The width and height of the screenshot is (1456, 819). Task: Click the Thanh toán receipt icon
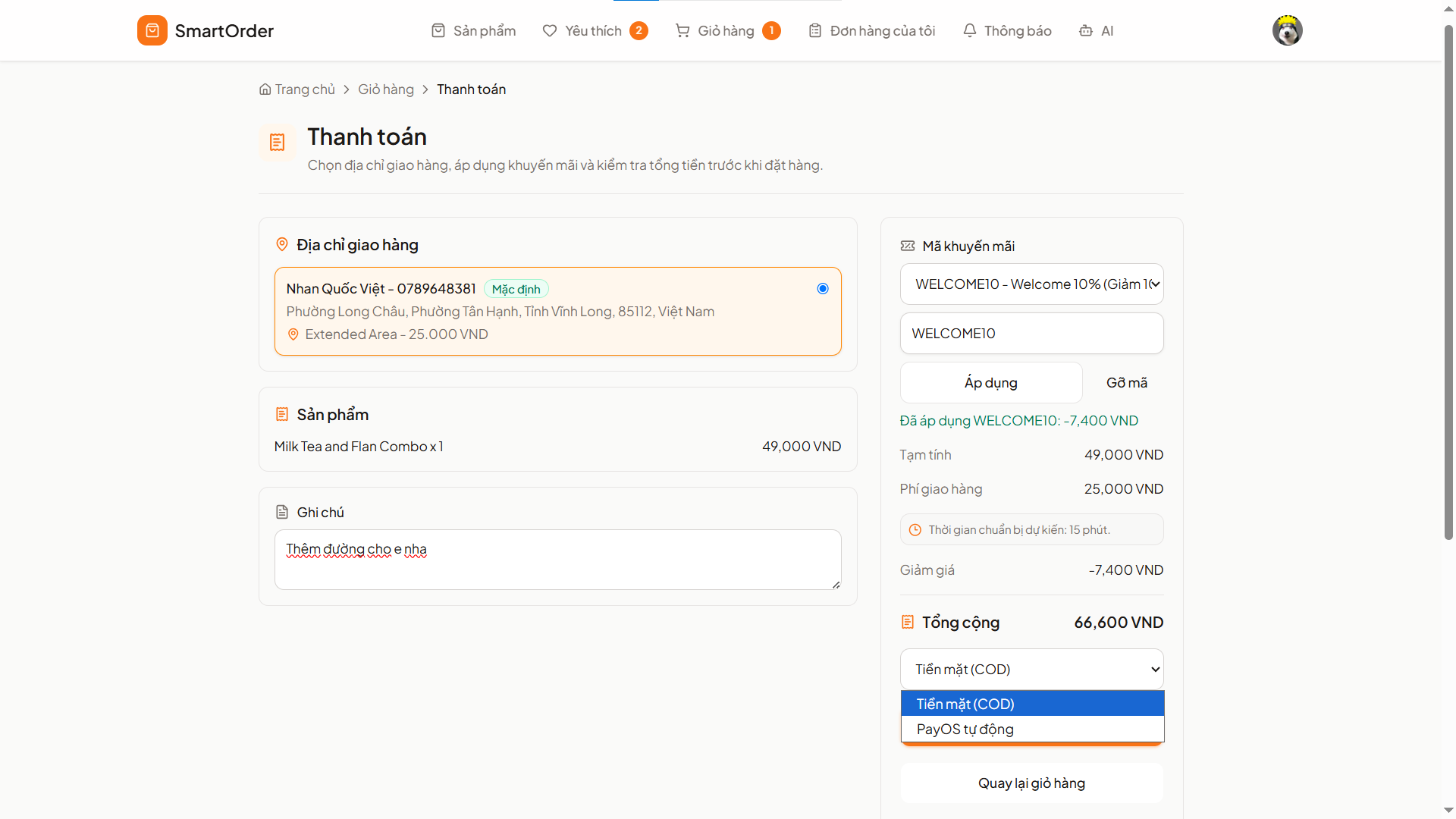[278, 143]
